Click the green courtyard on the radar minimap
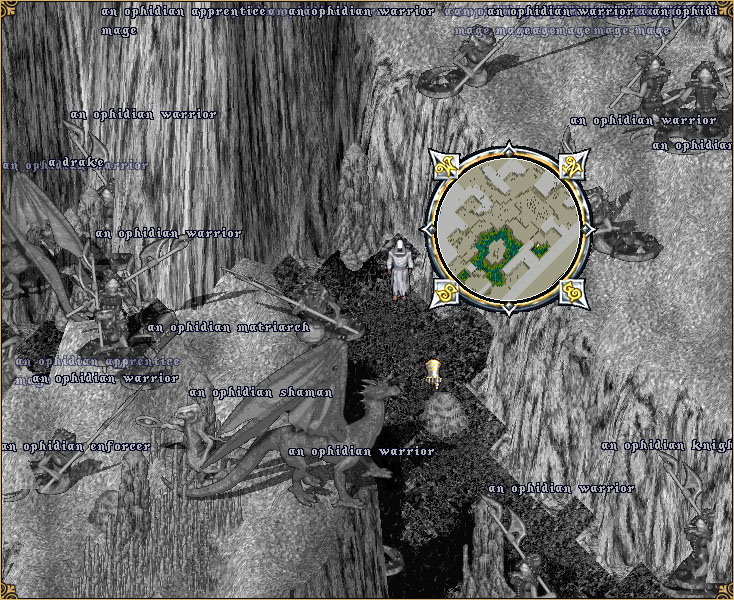 [496, 250]
